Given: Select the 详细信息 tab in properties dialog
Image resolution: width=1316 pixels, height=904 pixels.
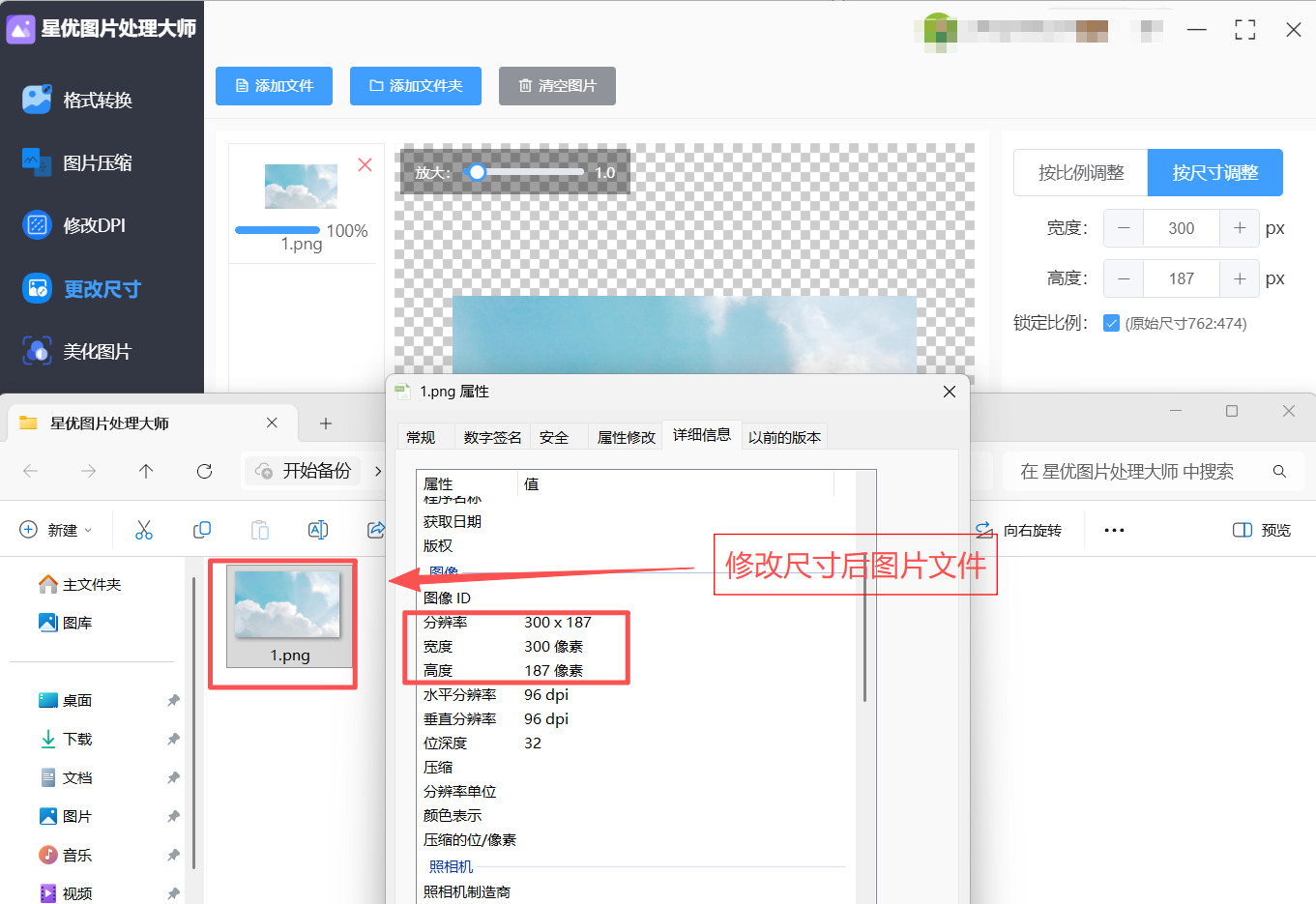Looking at the screenshot, I should [x=702, y=435].
